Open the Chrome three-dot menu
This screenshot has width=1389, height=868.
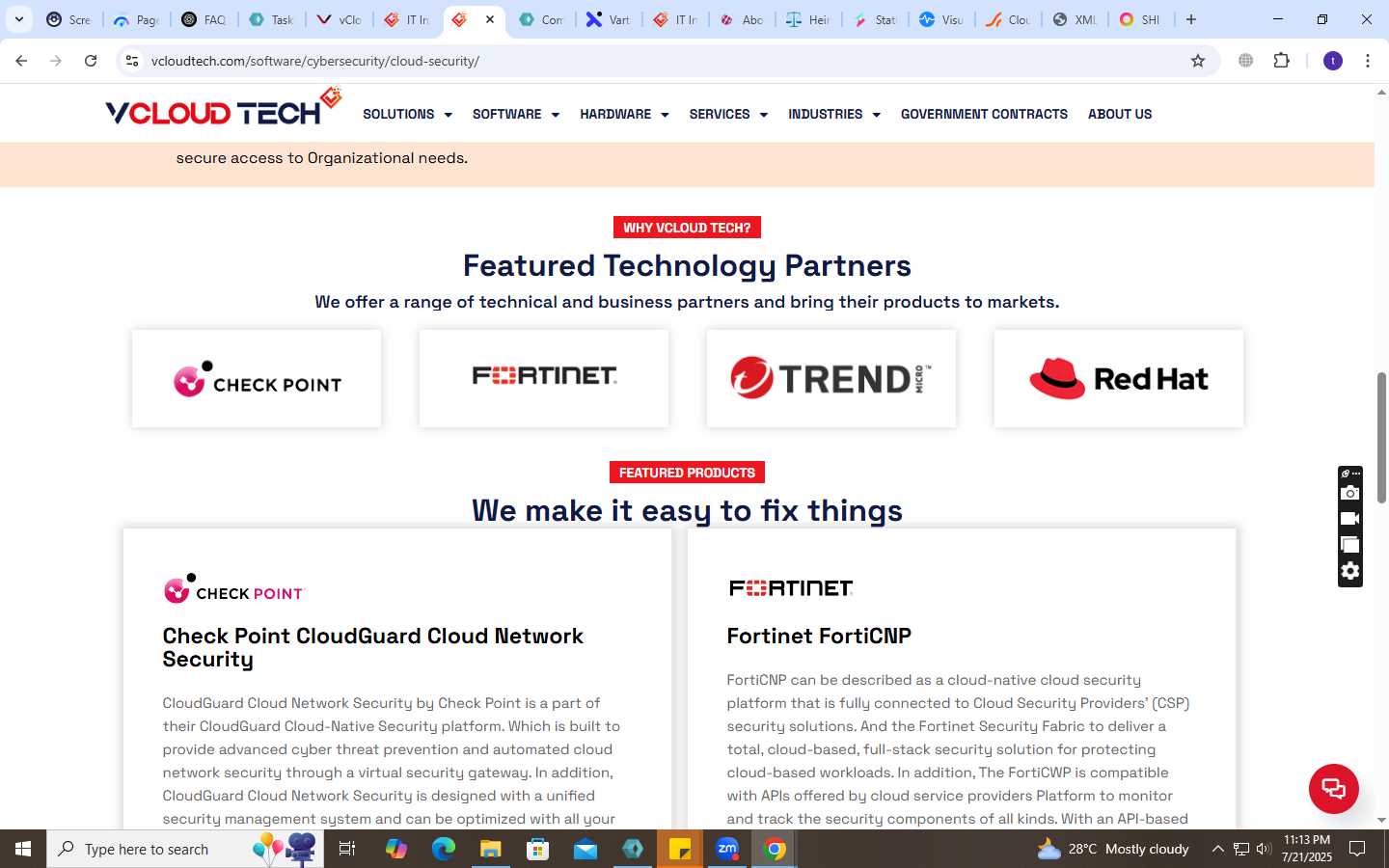[1368, 61]
